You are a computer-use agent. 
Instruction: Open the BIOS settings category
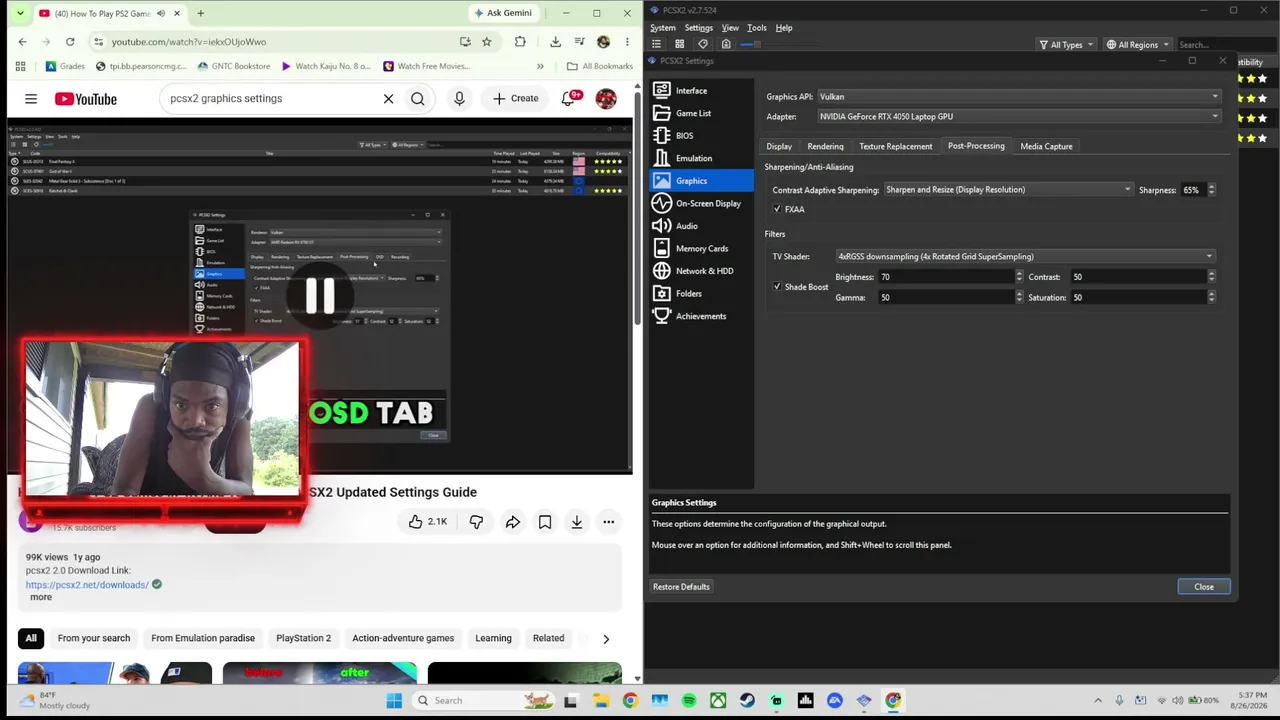(701, 136)
